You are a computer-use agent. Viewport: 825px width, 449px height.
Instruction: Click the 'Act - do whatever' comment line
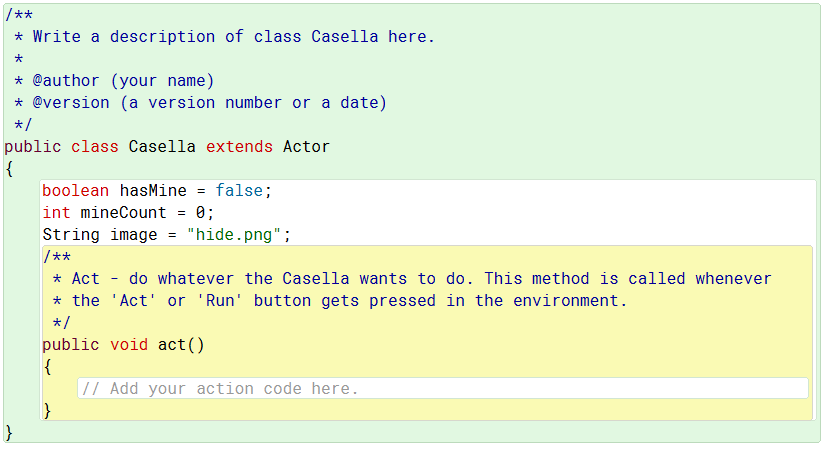(x=421, y=279)
